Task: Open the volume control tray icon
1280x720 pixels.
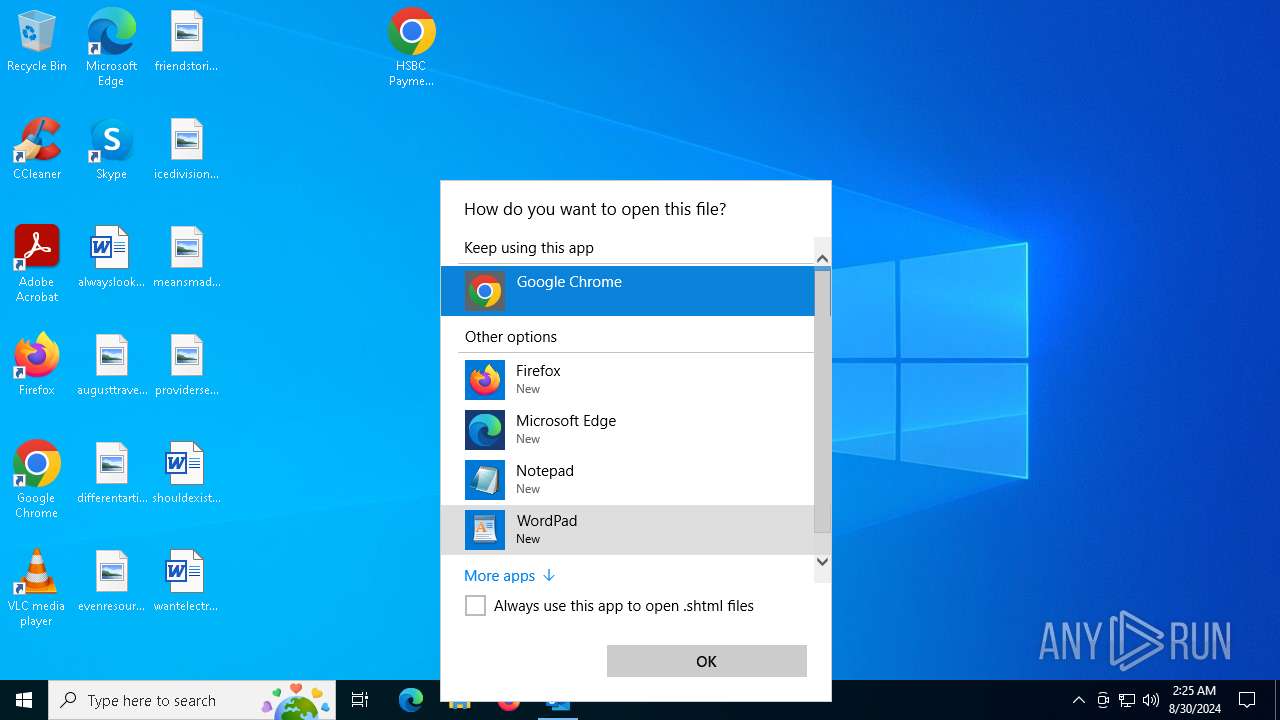Action: click(1150, 700)
